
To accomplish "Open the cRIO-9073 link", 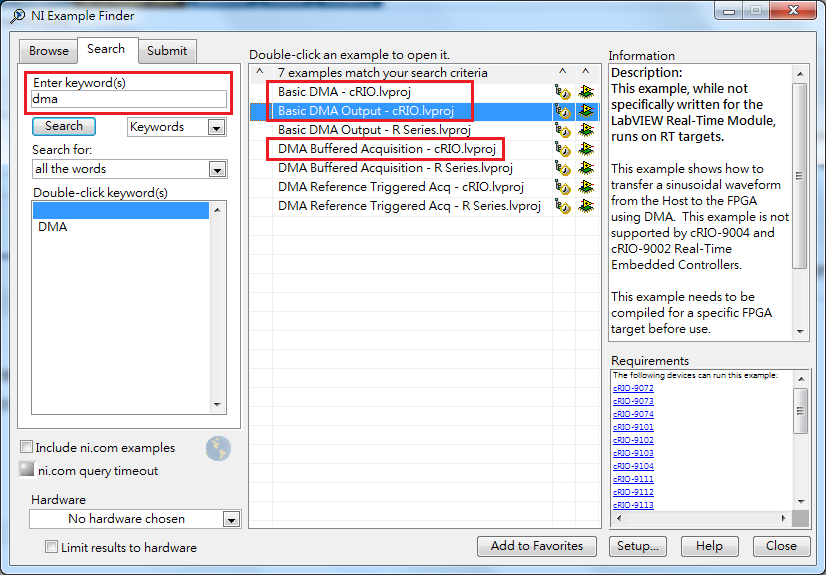I will click(633, 401).
